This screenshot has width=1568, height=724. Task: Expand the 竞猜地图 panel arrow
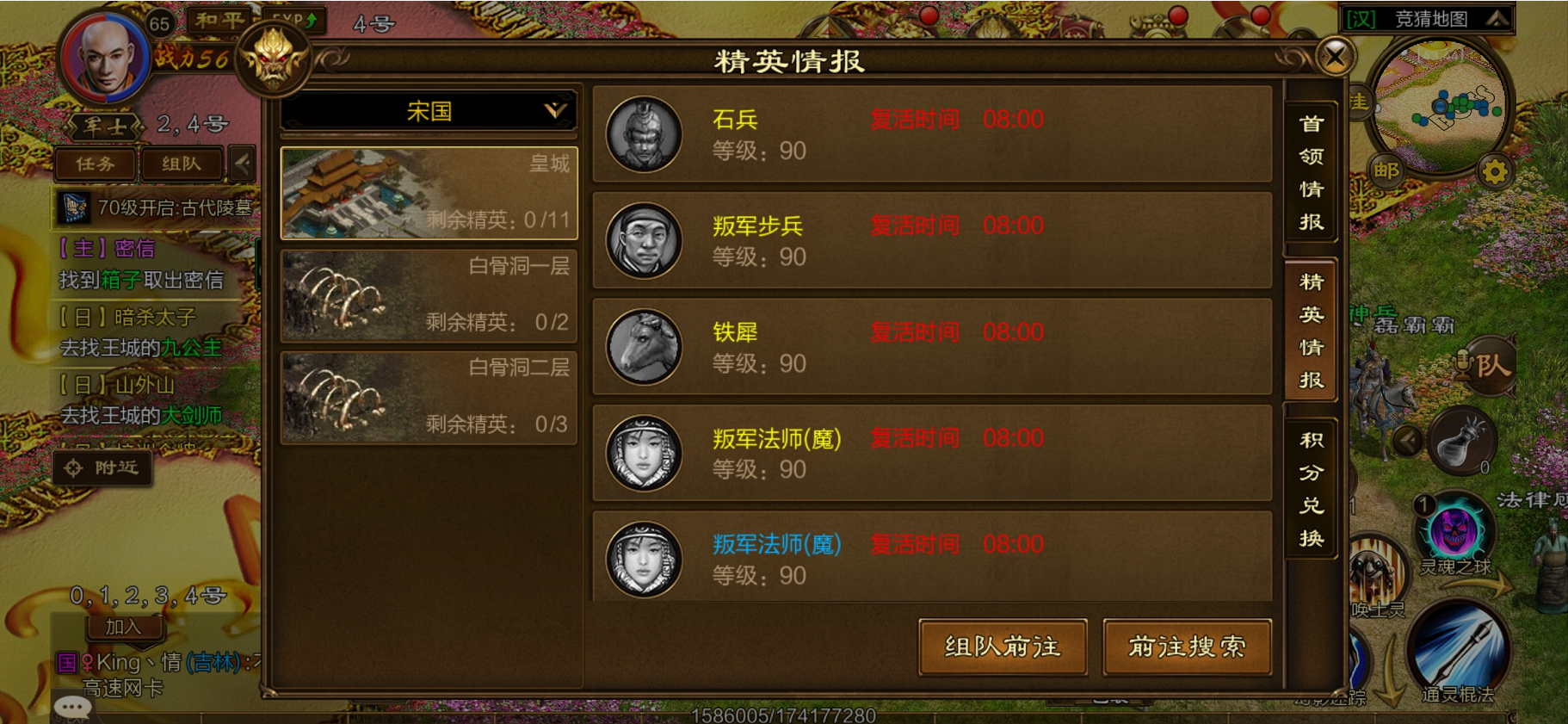(x=1497, y=18)
